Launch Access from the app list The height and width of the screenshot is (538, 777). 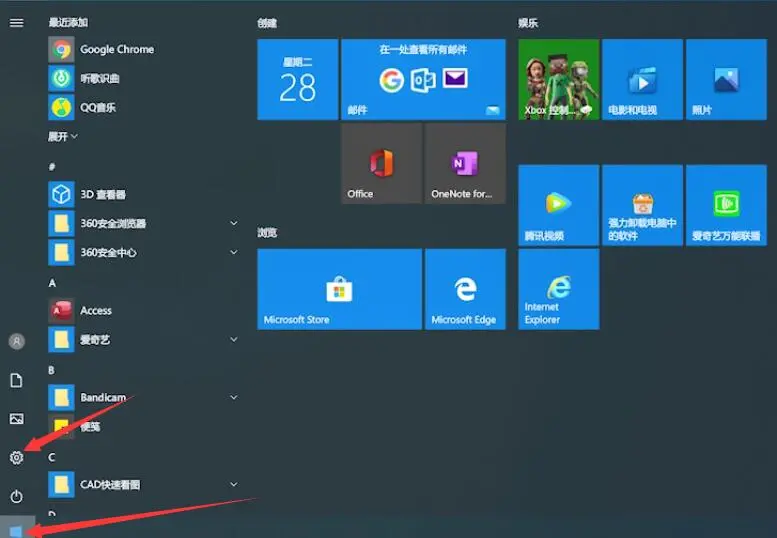click(x=80, y=311)
